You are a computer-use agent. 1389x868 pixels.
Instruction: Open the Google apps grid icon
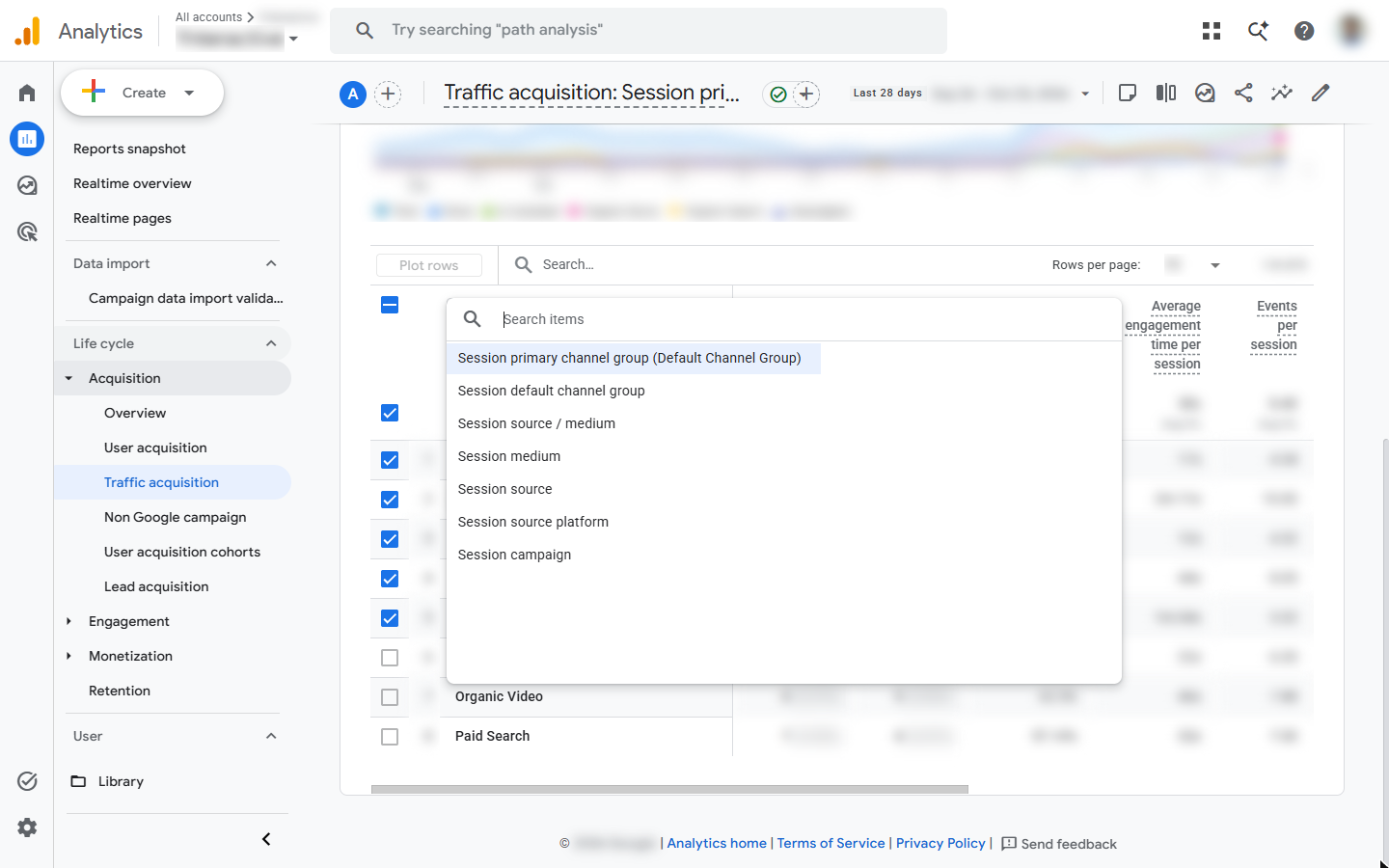click(1212, 31)
